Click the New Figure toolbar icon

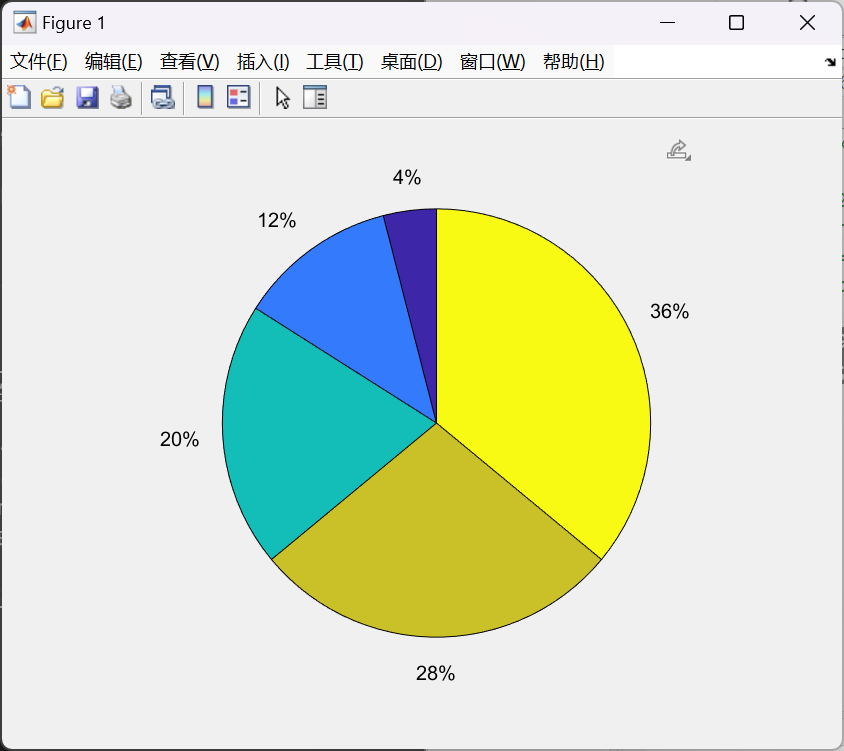pos(19,97)
